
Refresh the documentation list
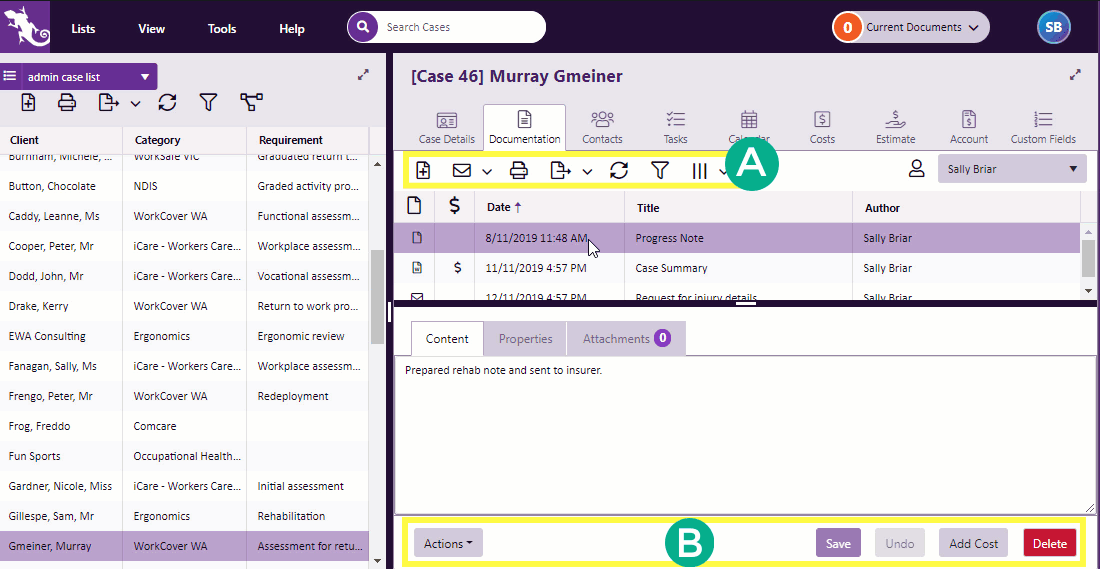[619, 171]
